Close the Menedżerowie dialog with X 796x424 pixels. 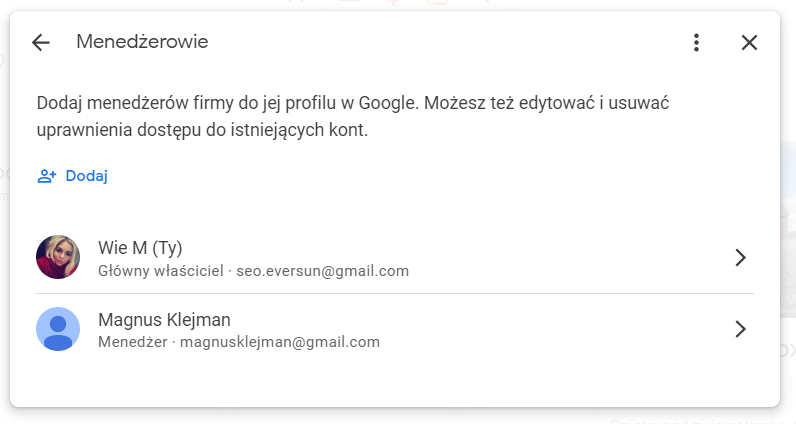tap(749, 43)
